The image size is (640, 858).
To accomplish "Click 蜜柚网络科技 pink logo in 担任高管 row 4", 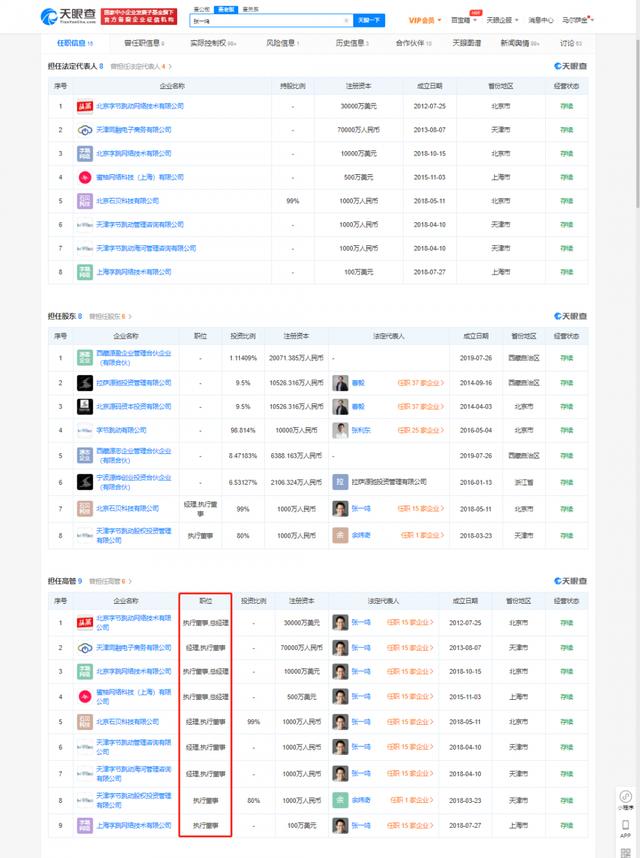I will 84,697.
